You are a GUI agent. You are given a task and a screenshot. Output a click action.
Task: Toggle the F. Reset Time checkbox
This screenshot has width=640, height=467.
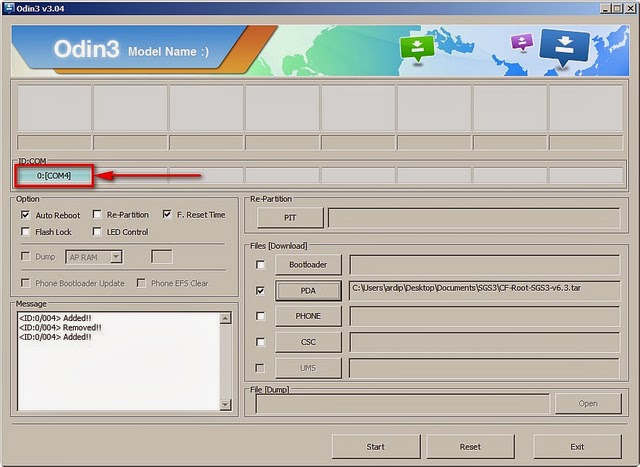(x=167, y=214)
